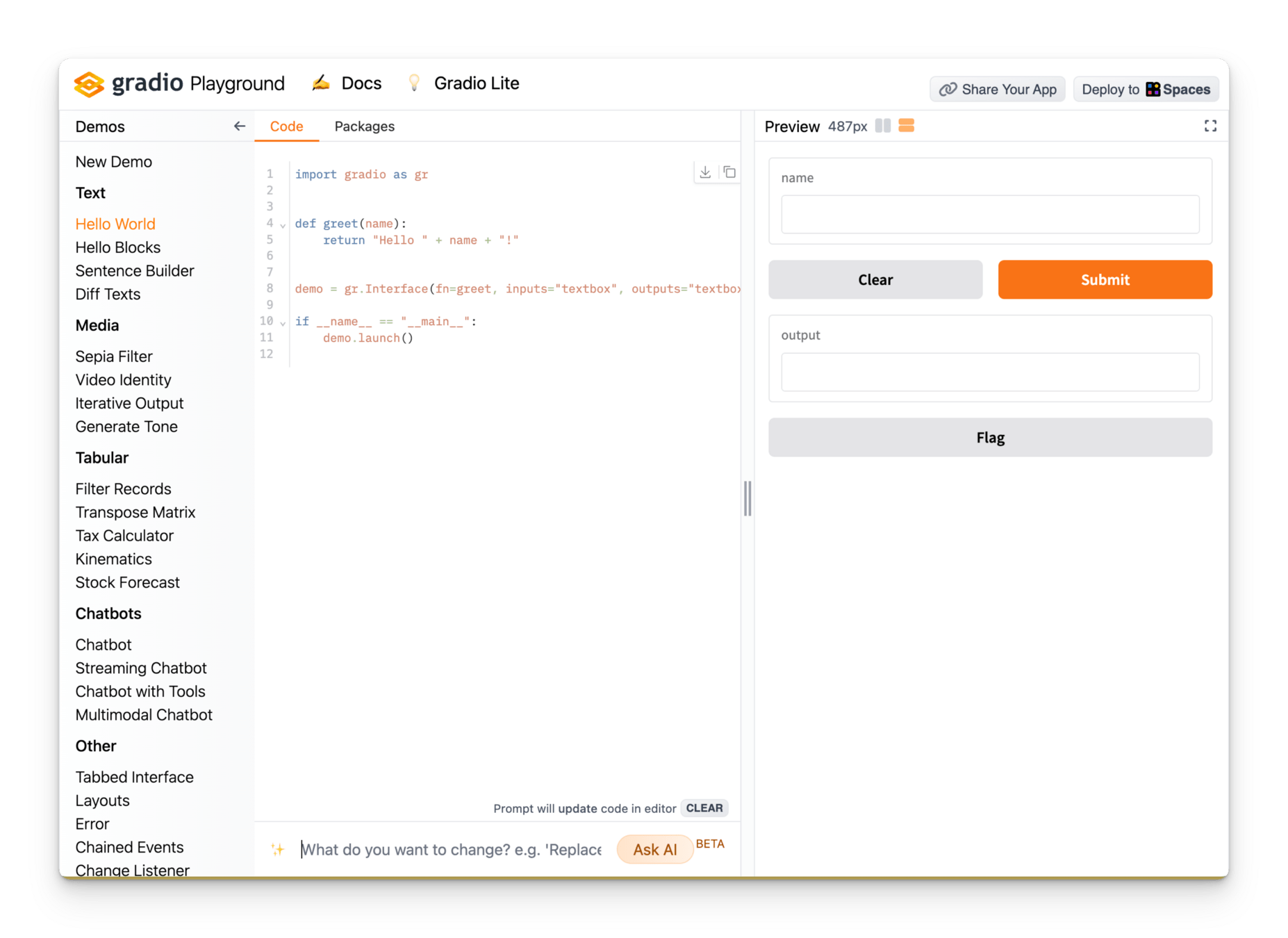Click the Gradio logo icon

(89, 84)
